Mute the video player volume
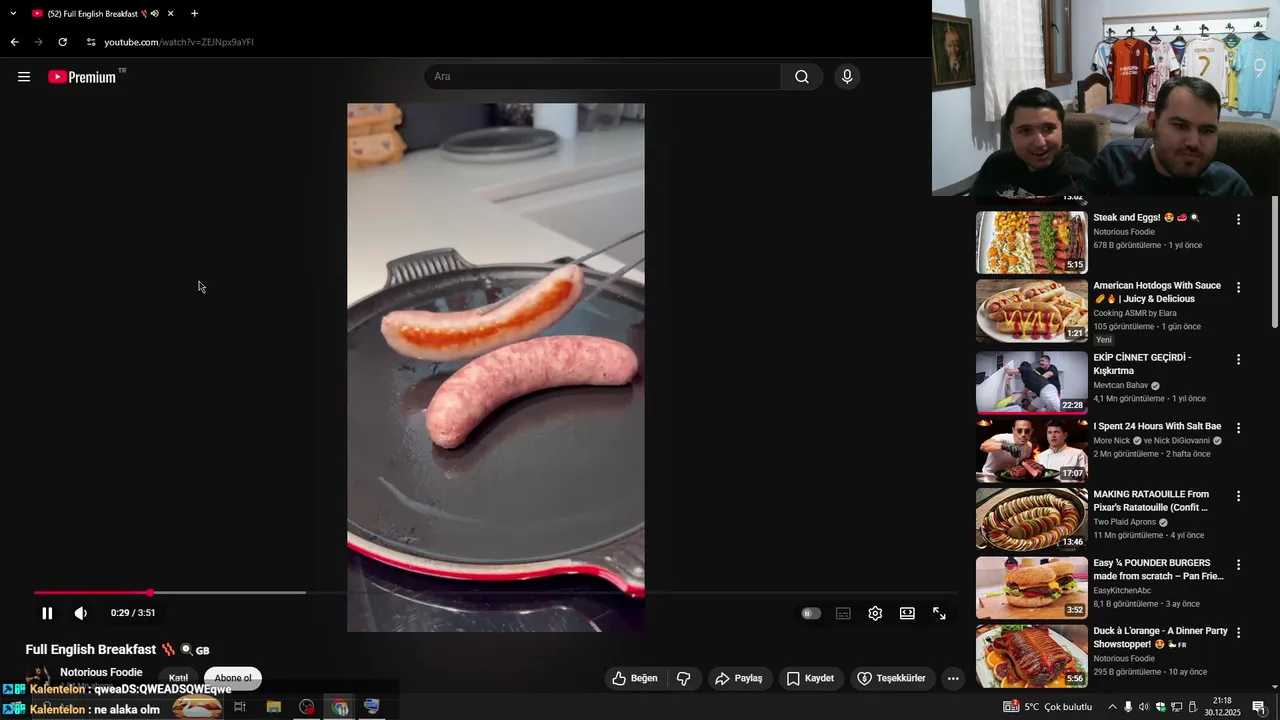The image size is (1280, 720). click(x=81, y=613)
